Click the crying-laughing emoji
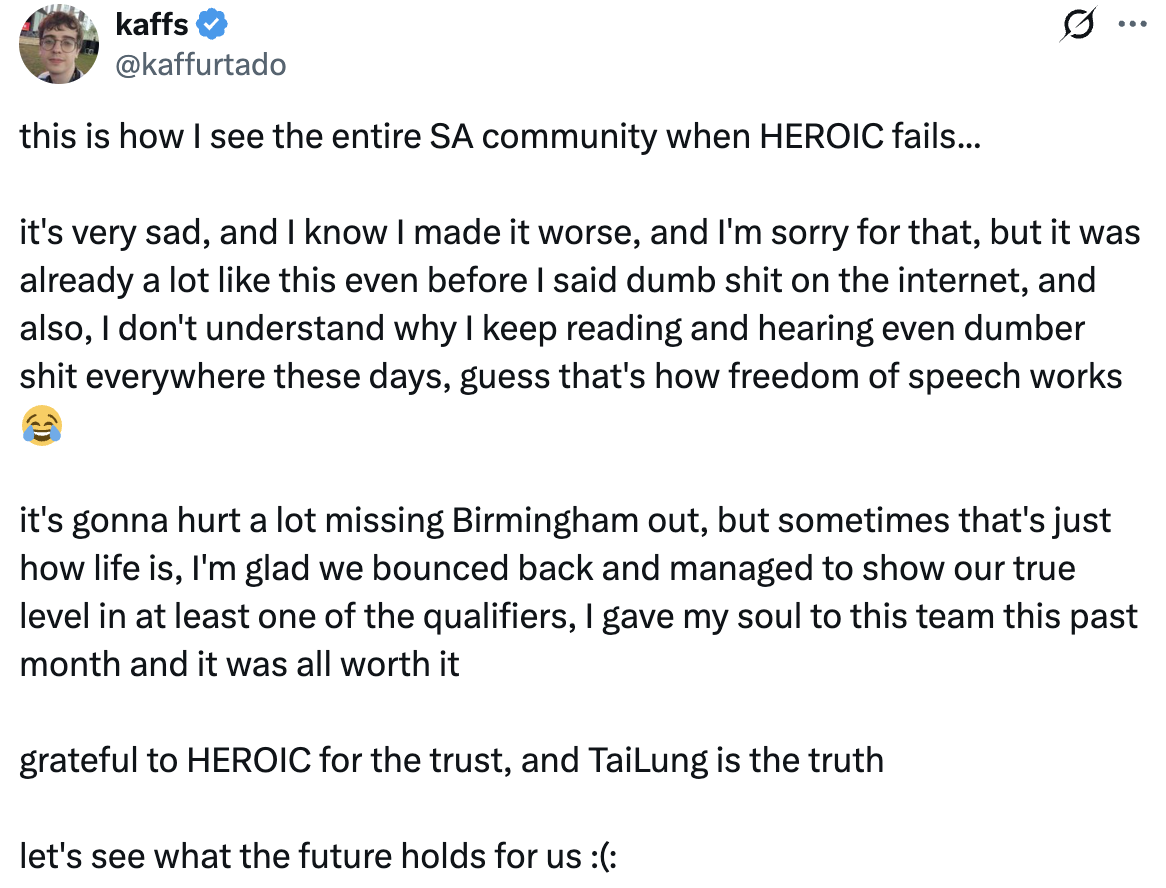 pos(41,425)
